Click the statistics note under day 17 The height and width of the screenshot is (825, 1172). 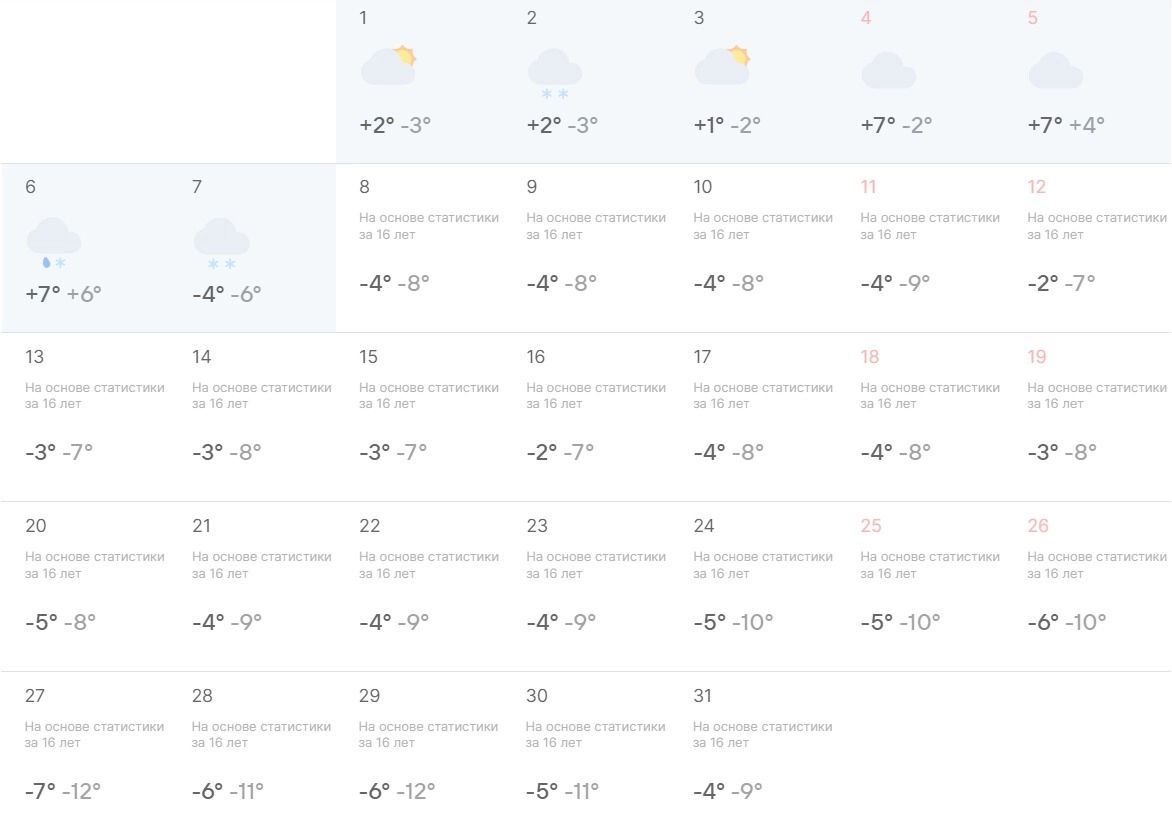pyautogui.click(x=762, y=395)
